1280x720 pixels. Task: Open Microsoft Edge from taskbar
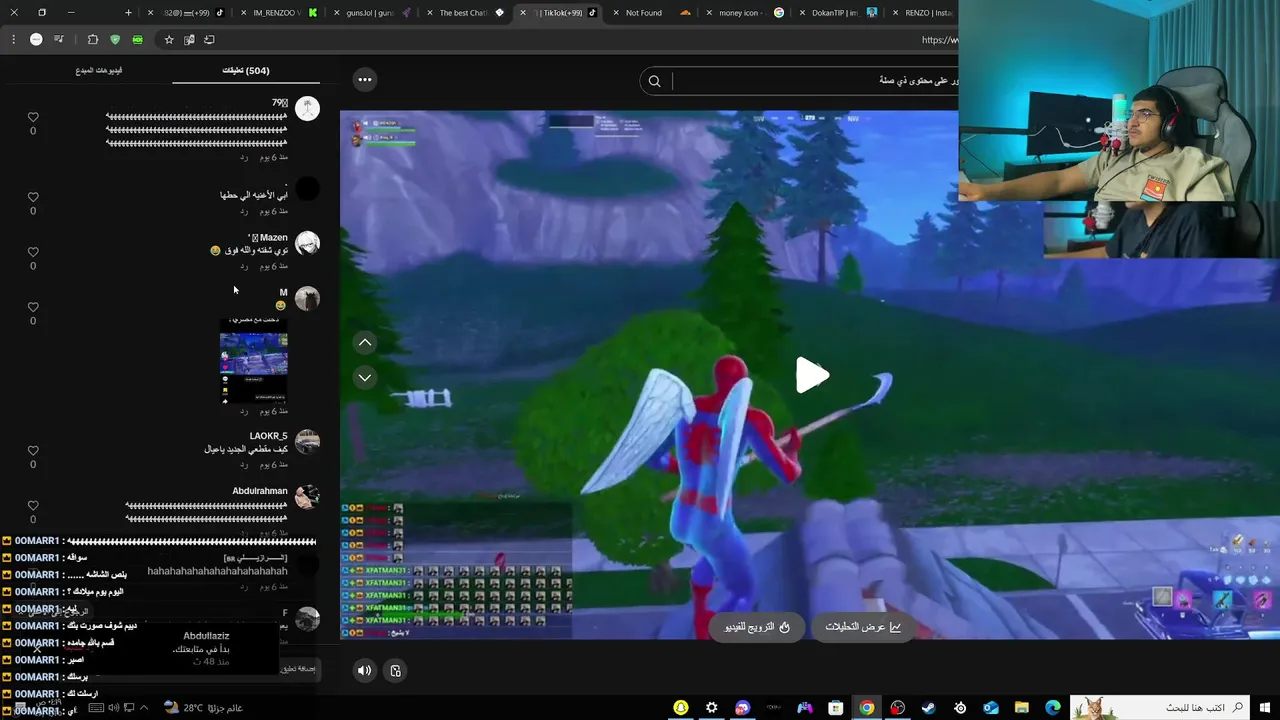(x=1053, y=708)
